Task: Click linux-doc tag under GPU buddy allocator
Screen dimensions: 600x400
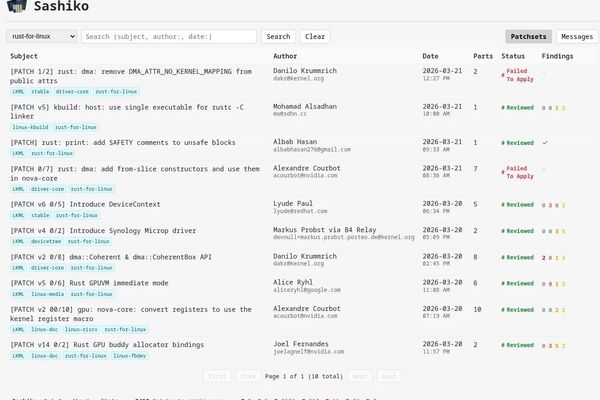Action: 44,356
